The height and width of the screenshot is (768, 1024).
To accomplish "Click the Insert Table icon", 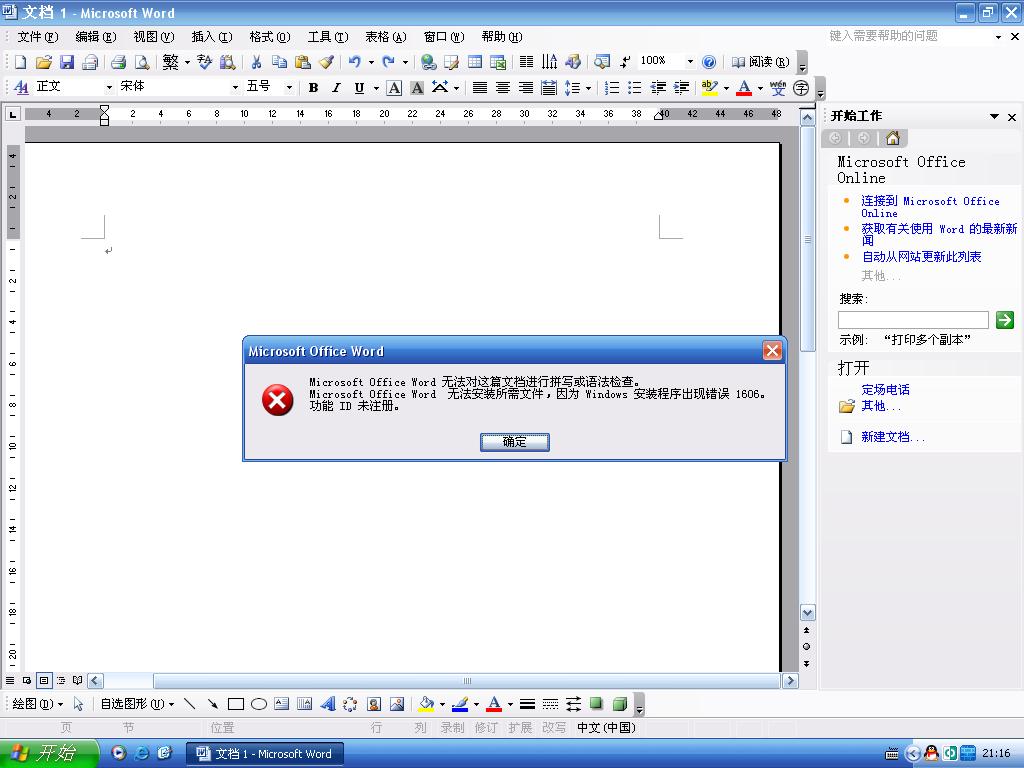I will click(475, 62).
